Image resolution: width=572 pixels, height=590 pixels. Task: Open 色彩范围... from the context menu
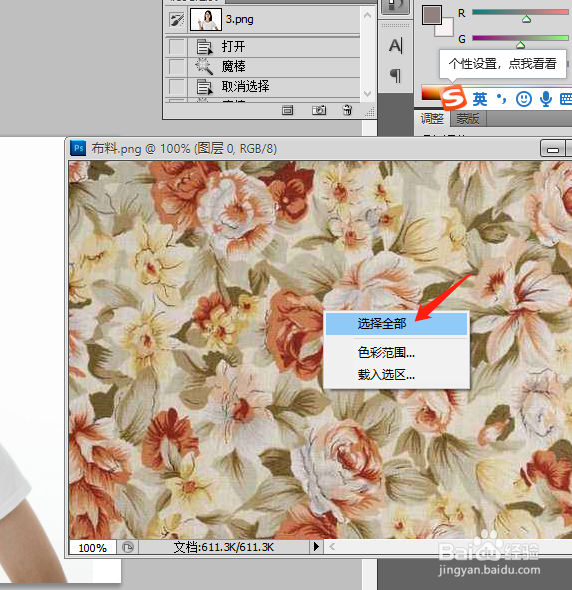click(396, 353)
